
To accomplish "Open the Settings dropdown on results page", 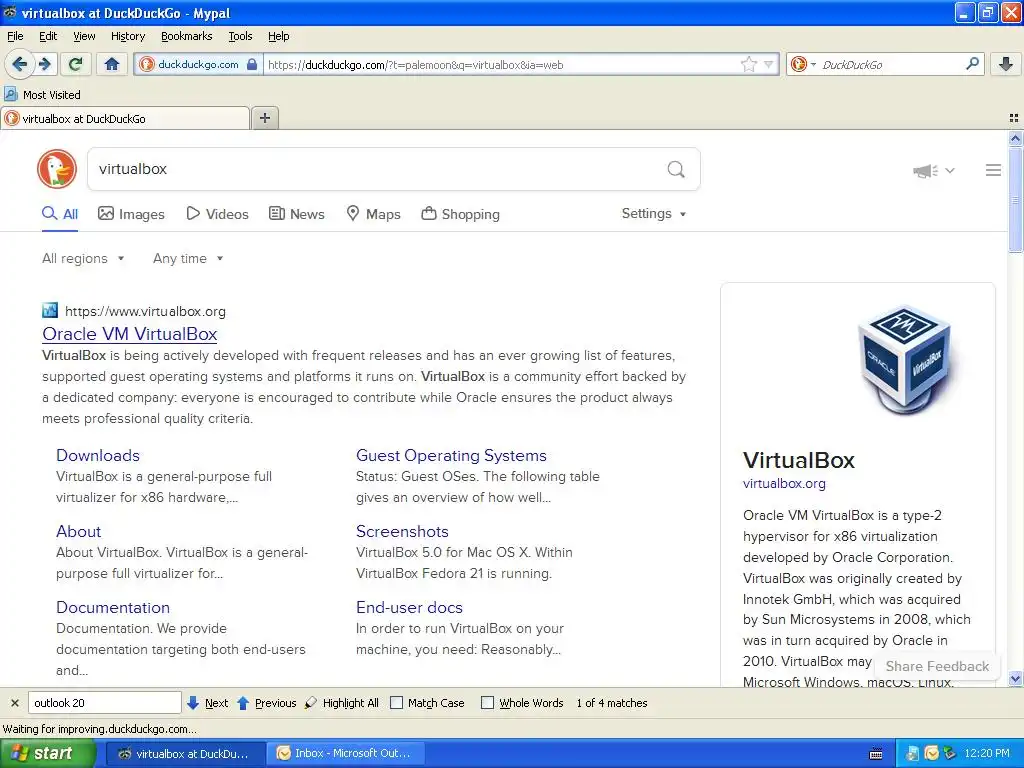I will coord(654,214).
